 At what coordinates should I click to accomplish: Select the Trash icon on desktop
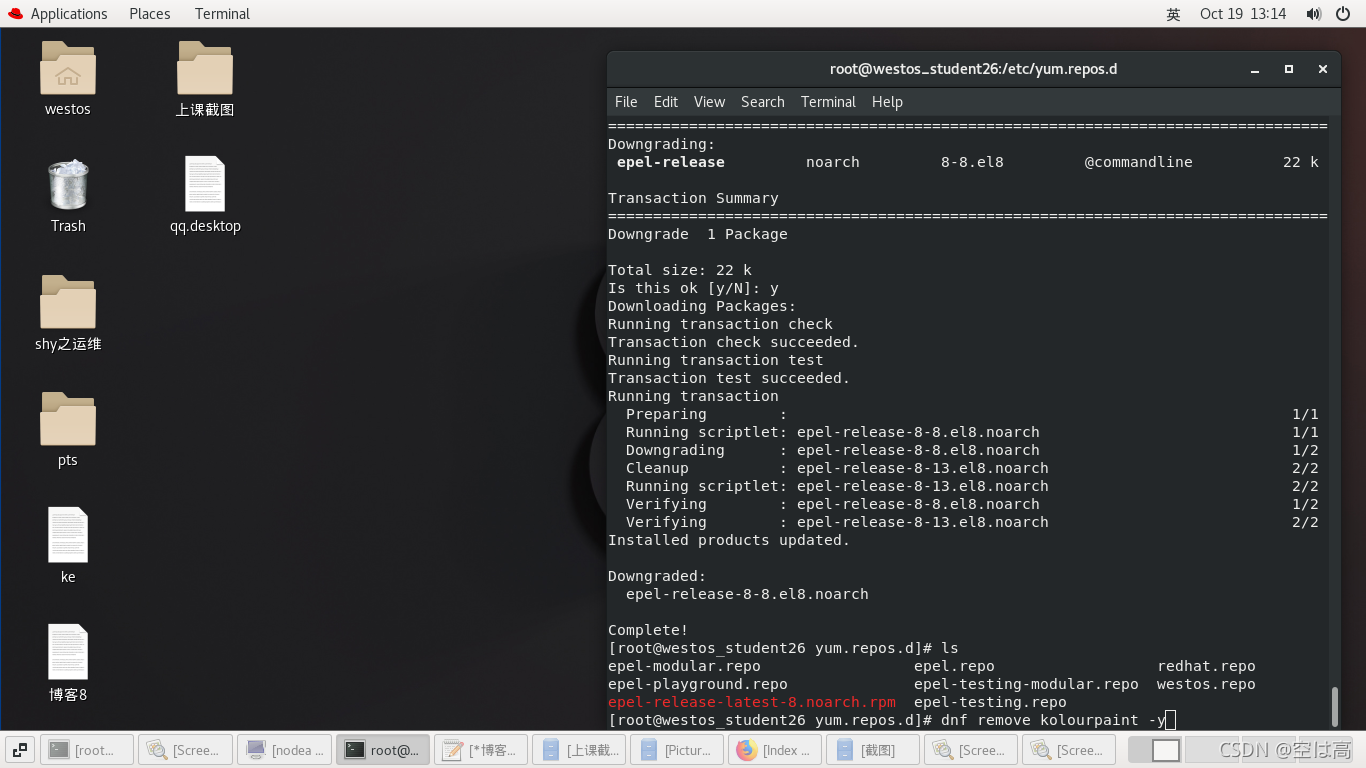[68, 185]
